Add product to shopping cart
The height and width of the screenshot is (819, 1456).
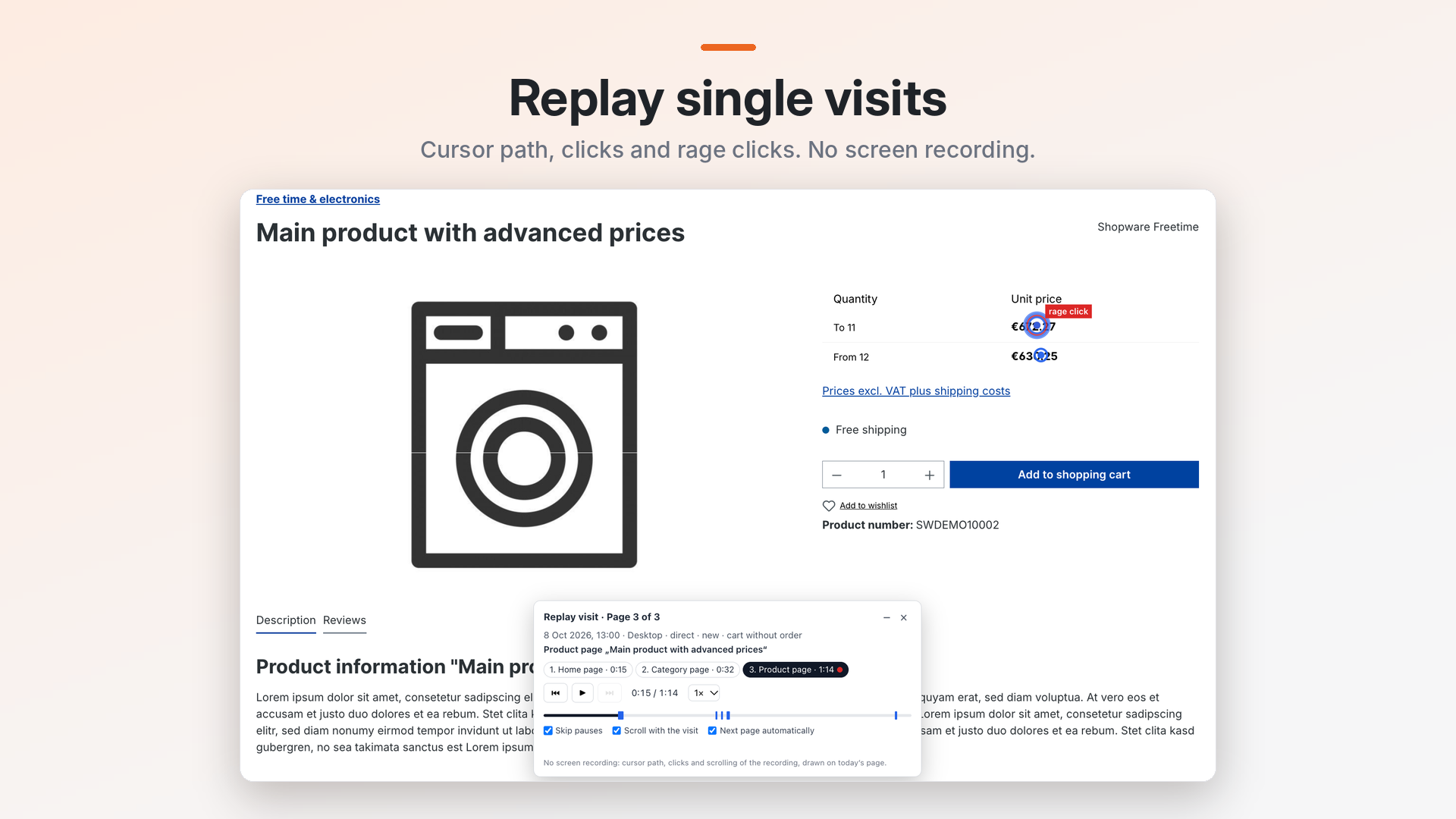[1074, 475]
